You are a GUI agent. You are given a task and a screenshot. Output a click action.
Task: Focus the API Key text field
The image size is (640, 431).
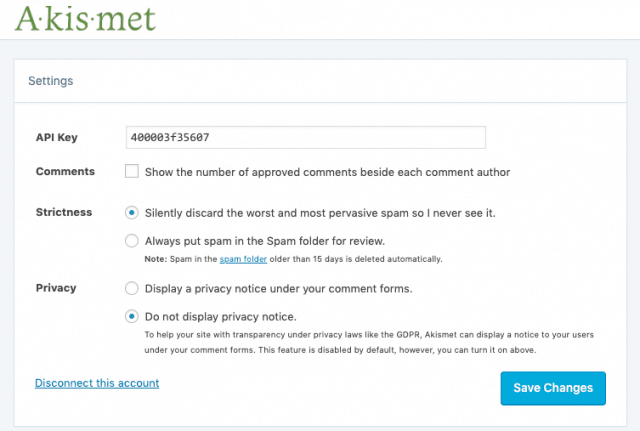point(306,137)
